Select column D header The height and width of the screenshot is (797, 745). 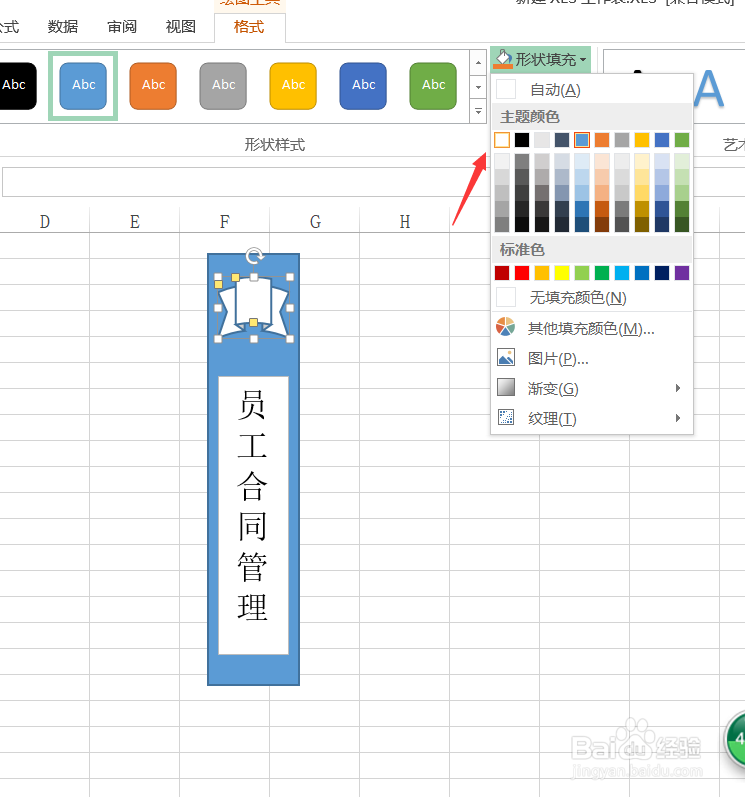(x=45, y=222)
